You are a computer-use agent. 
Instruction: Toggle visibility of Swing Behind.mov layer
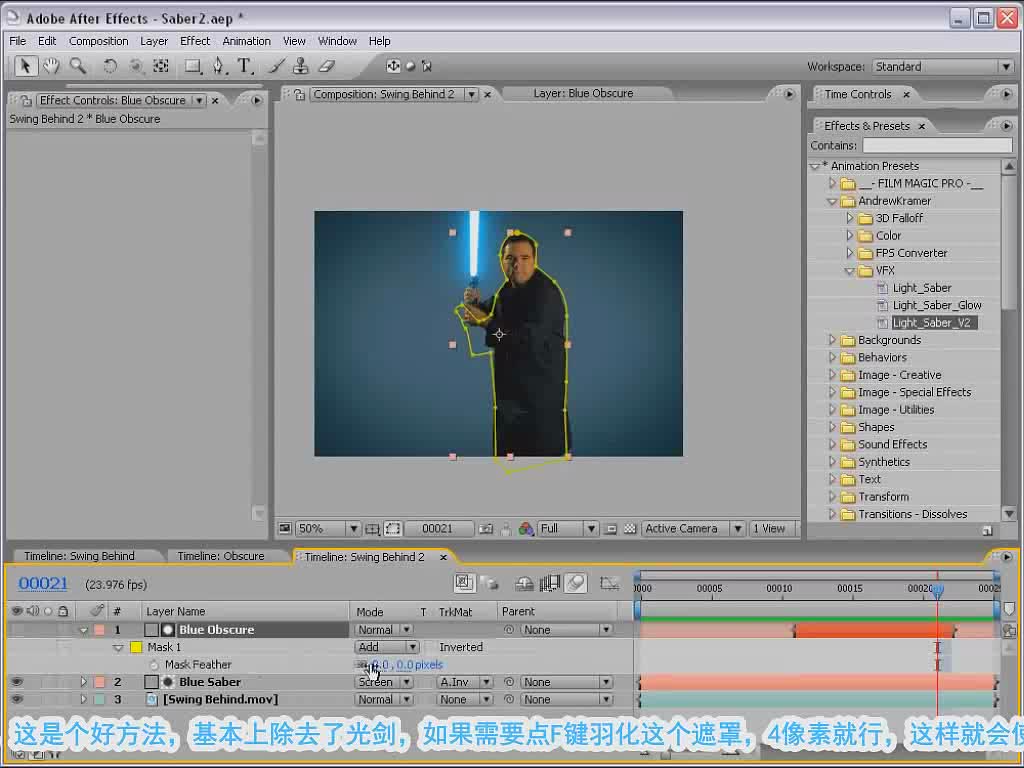pos(16,699)
